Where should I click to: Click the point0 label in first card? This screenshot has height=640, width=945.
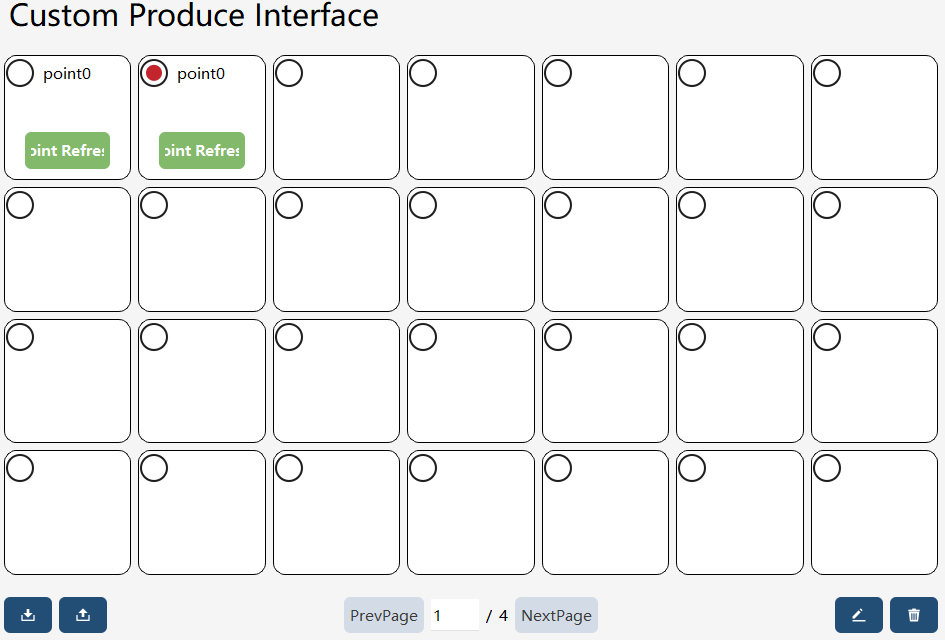pyautogui.click(x=67, y=74)
